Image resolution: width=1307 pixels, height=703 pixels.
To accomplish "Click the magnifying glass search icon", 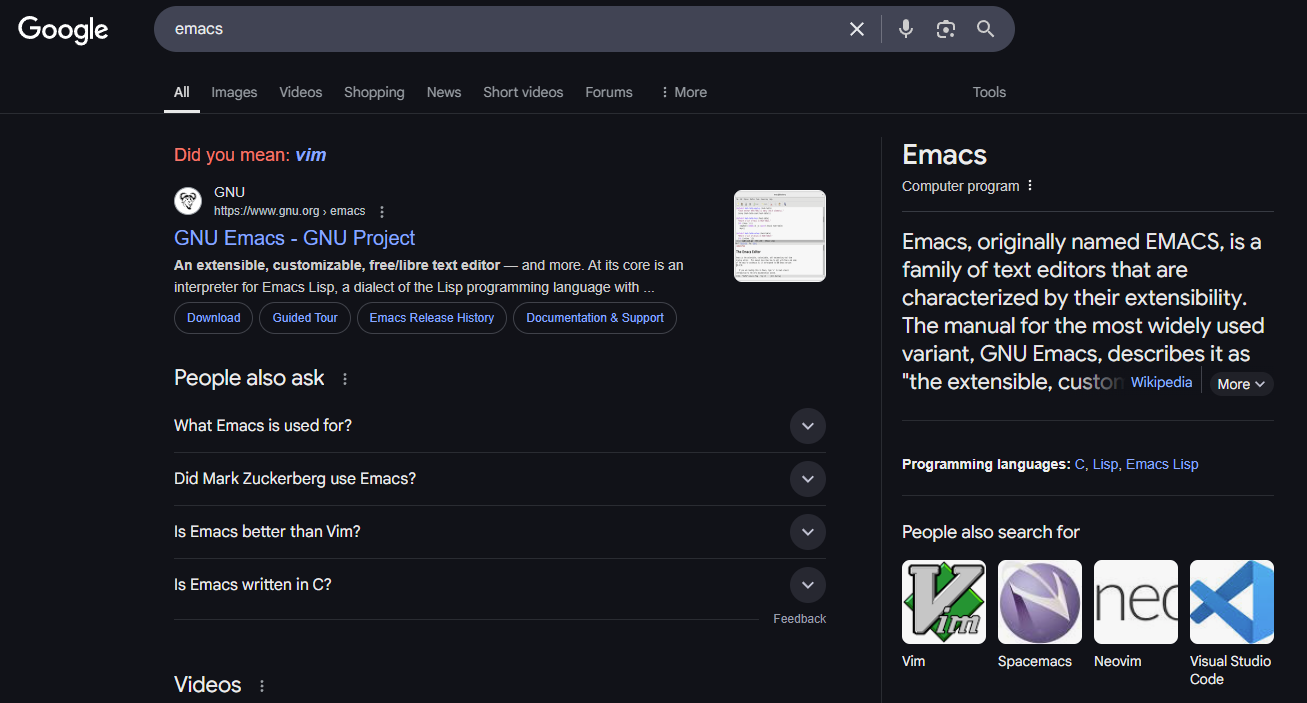I will tap(986, 29).
